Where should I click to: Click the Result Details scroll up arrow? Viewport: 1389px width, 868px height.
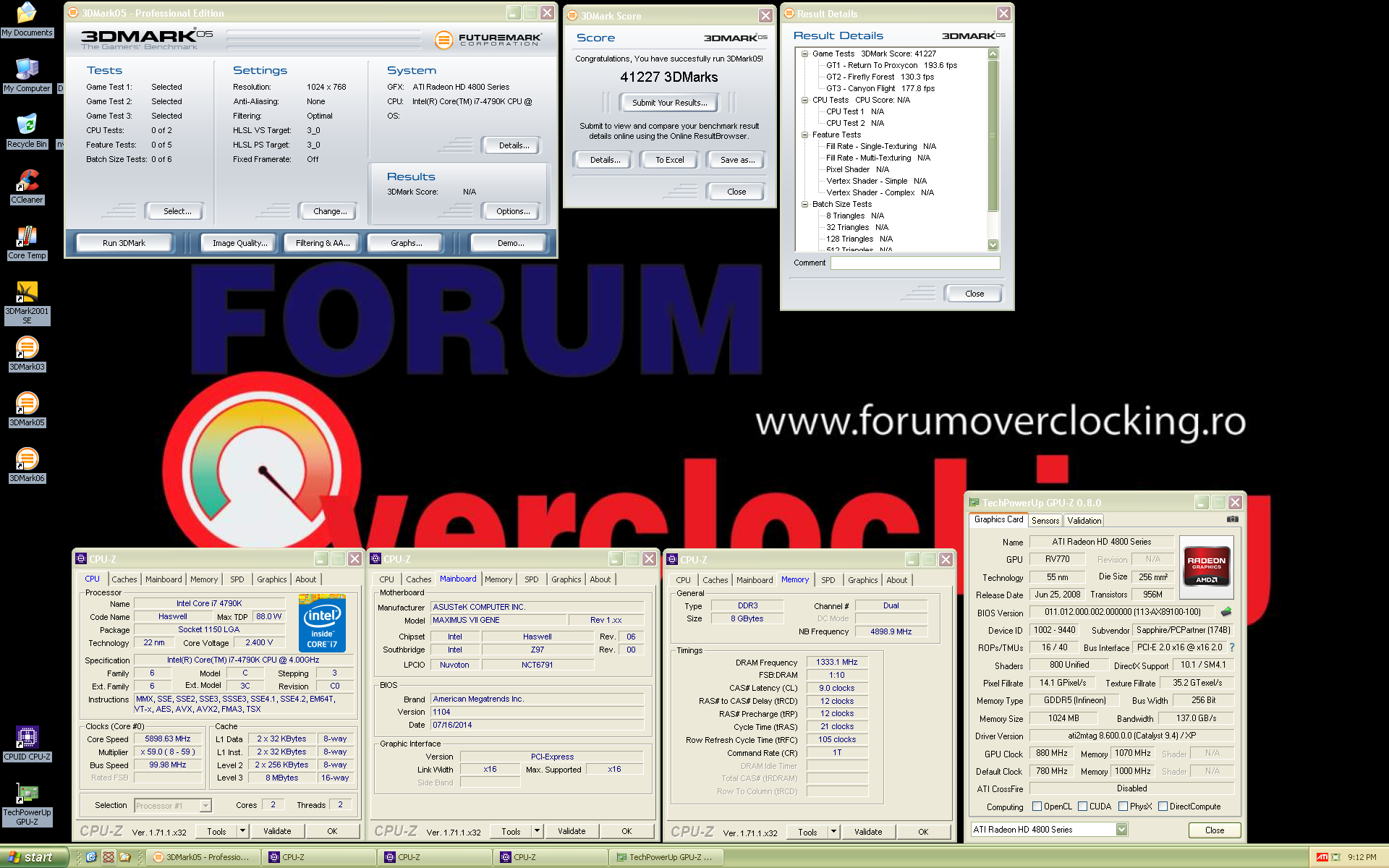(993, 54)
